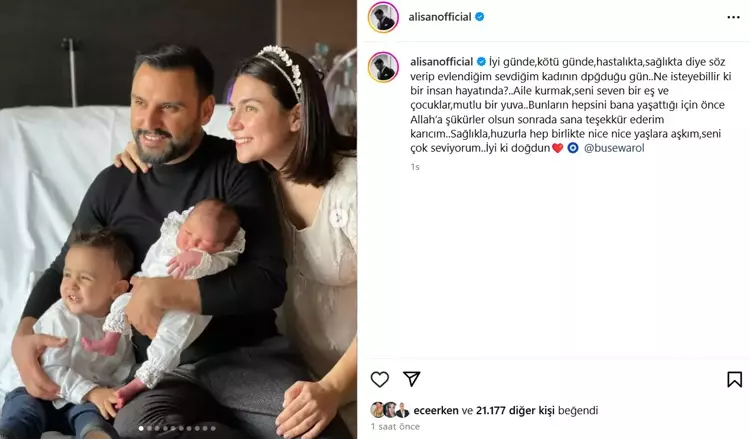
Task: Save the post with the bookmark icon
Action: [x=734, y=379]
